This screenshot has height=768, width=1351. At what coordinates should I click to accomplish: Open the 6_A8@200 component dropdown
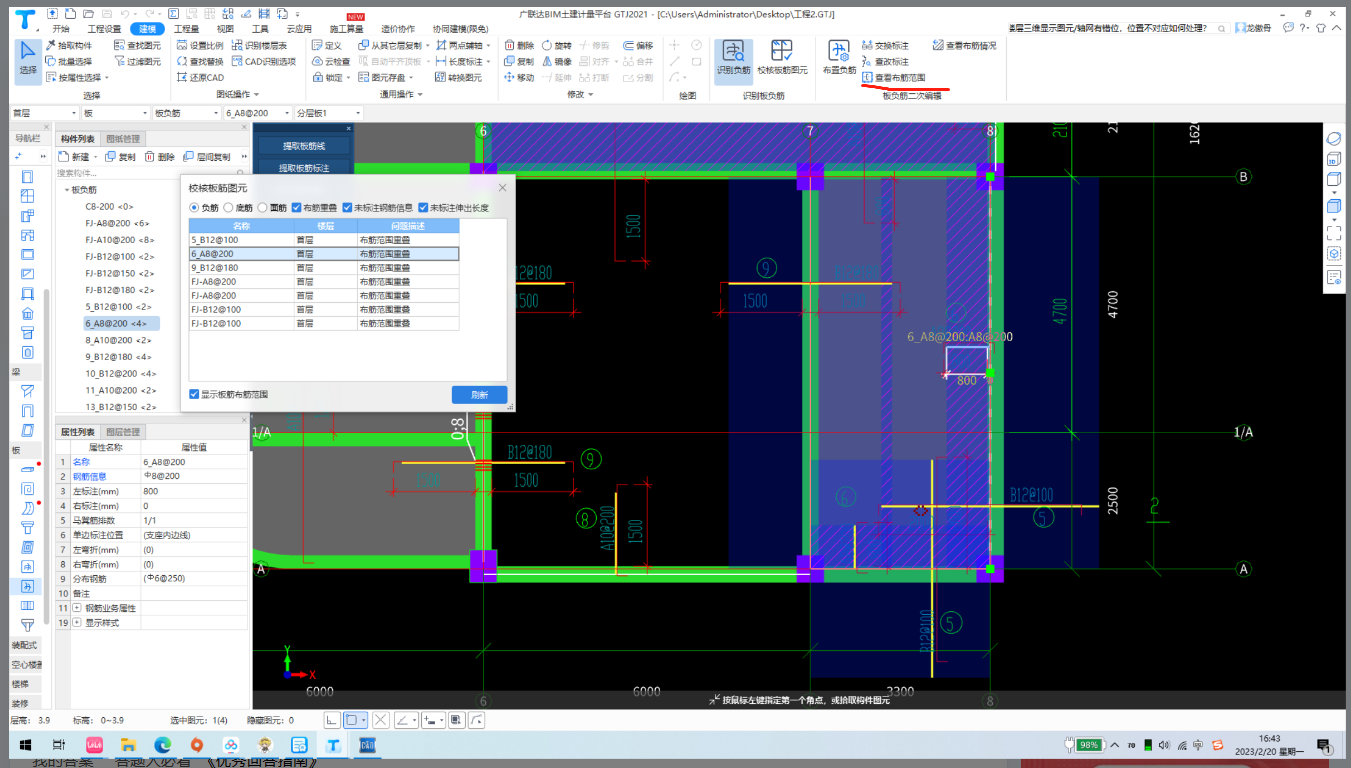258,113
